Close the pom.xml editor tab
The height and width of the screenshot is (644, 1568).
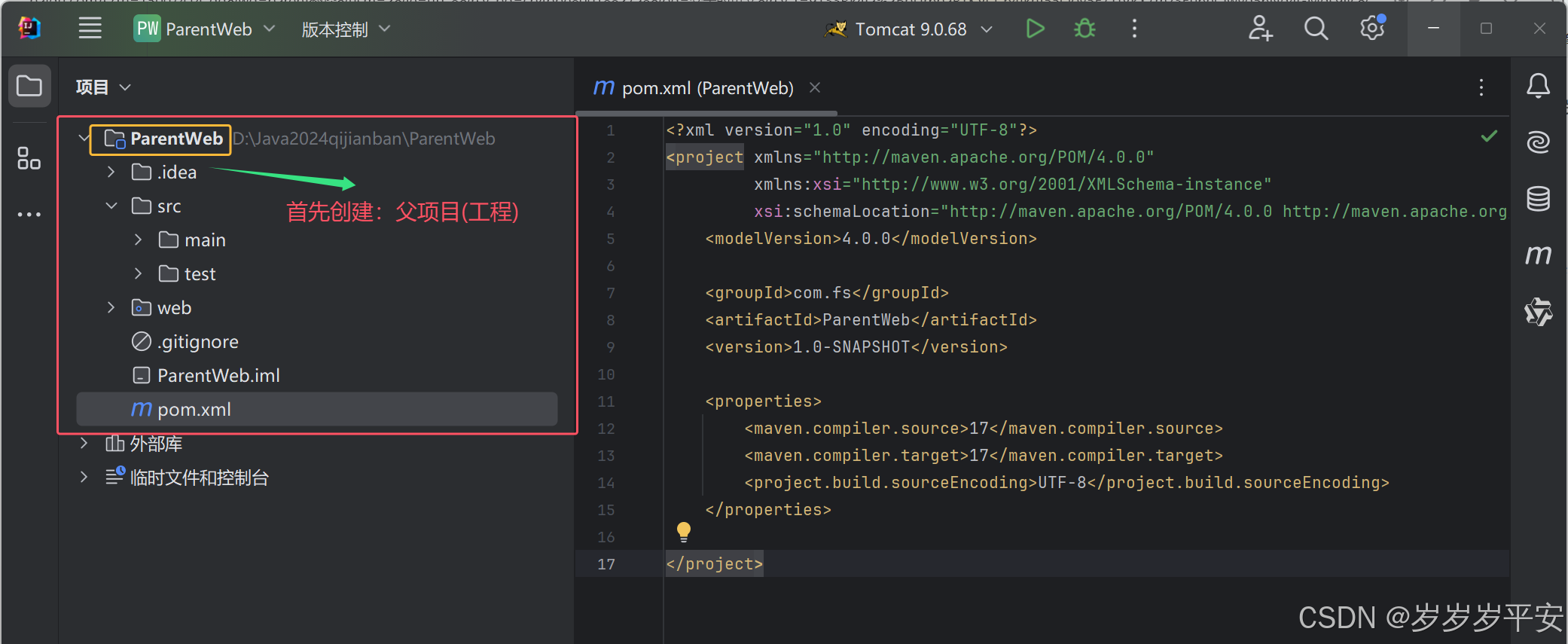click(815, 87)
